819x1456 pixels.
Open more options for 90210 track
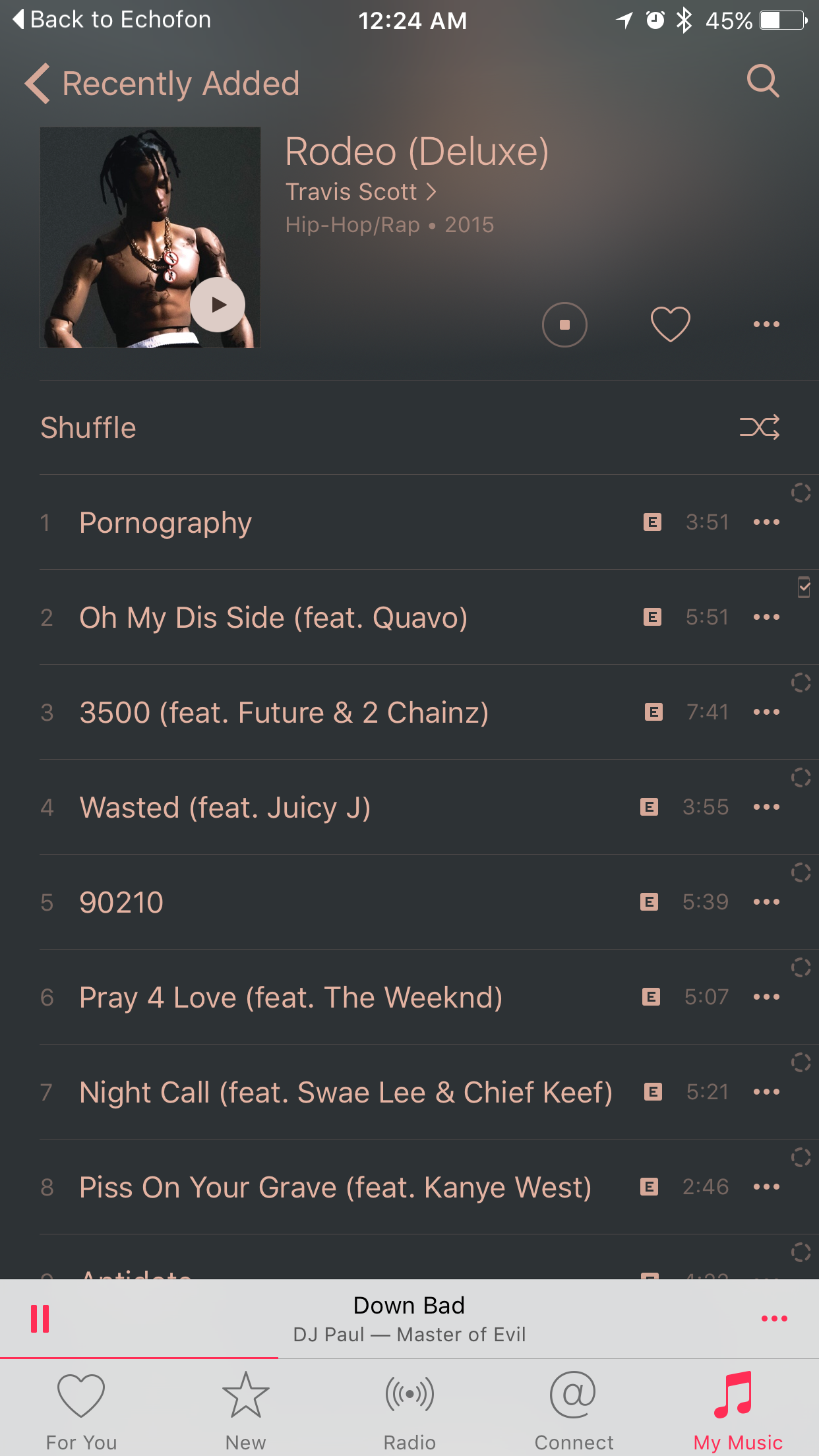pos(766,902)
